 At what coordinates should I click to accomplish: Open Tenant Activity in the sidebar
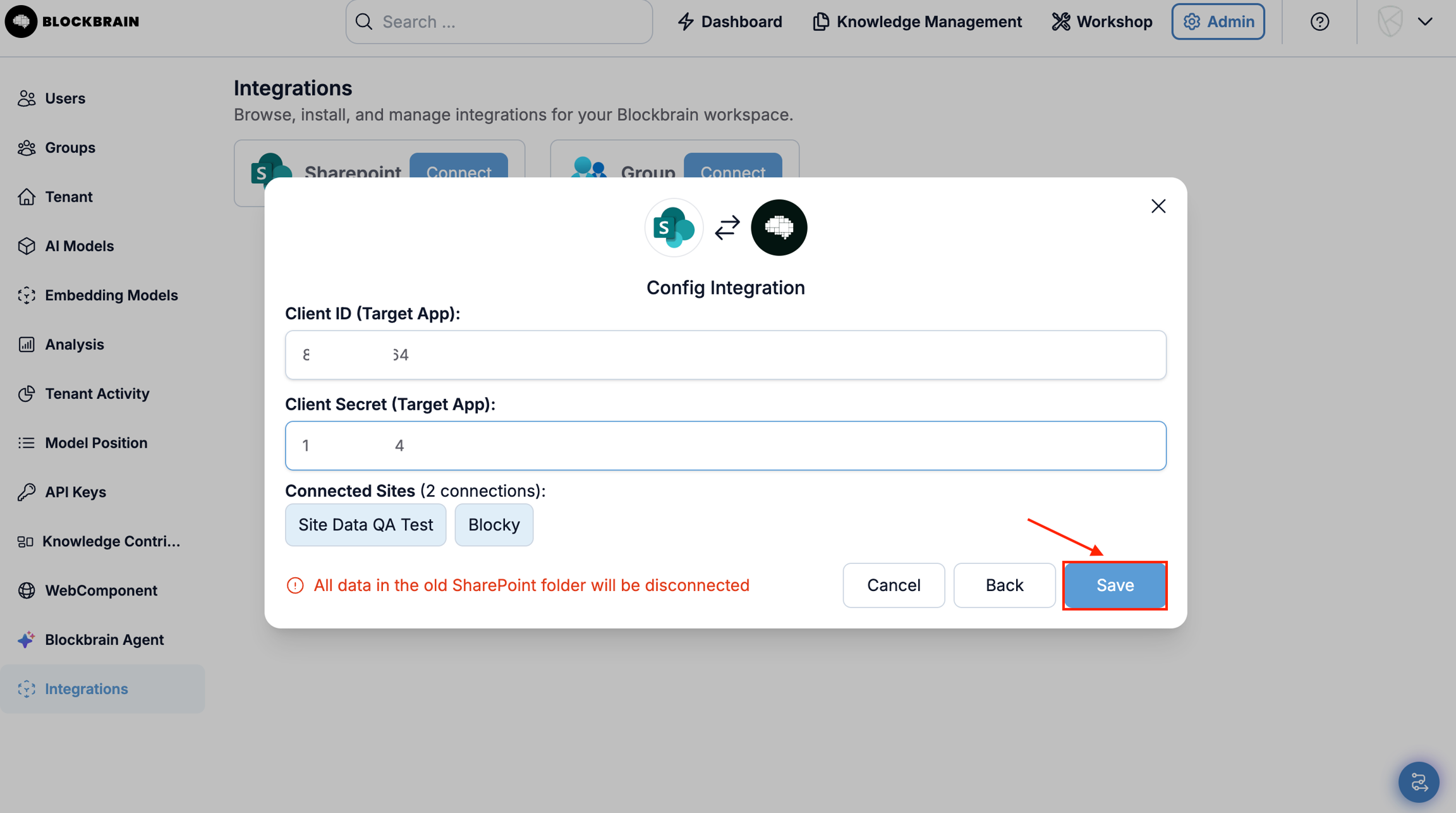point(97,394)
